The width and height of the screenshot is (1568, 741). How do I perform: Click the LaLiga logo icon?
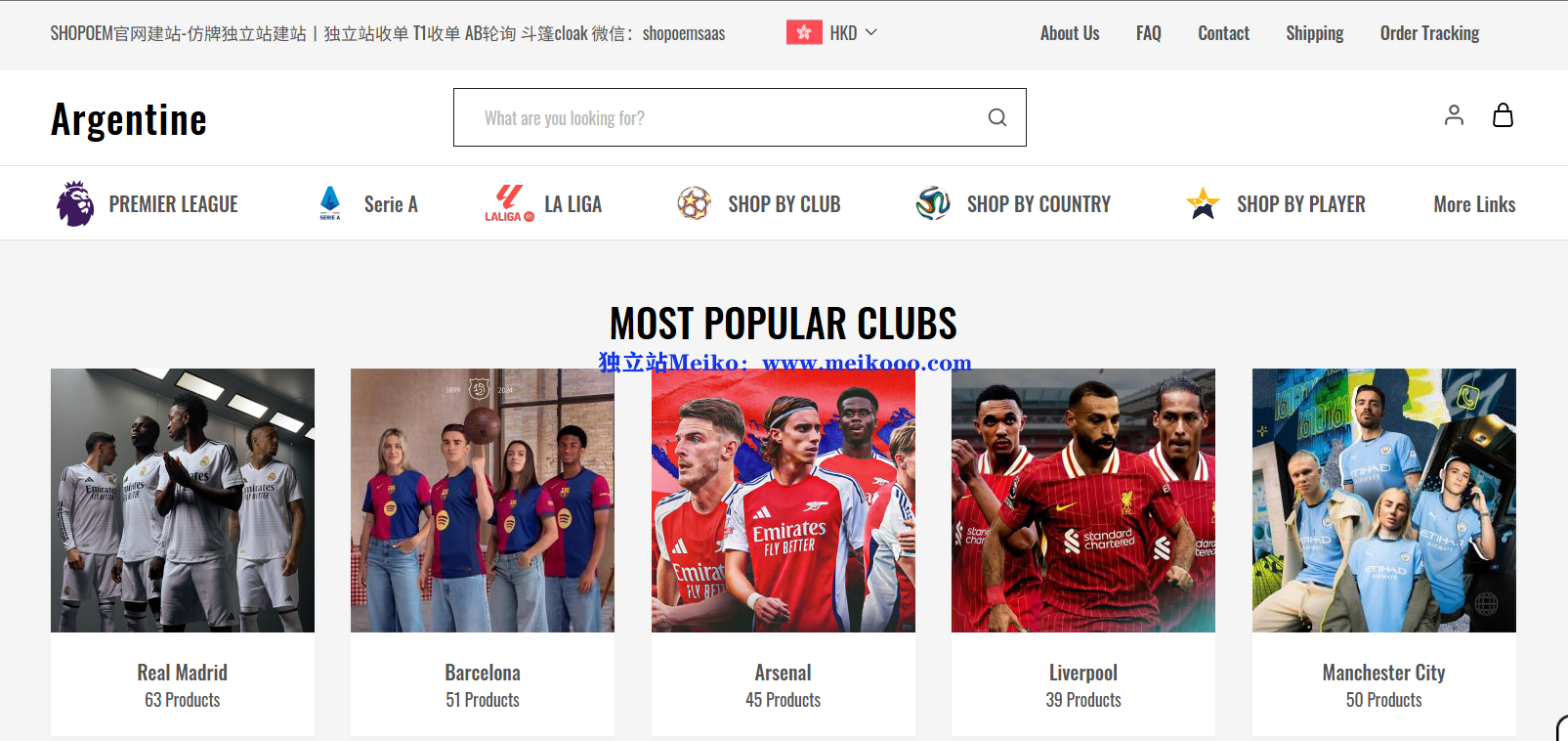[x=509, y=203]
